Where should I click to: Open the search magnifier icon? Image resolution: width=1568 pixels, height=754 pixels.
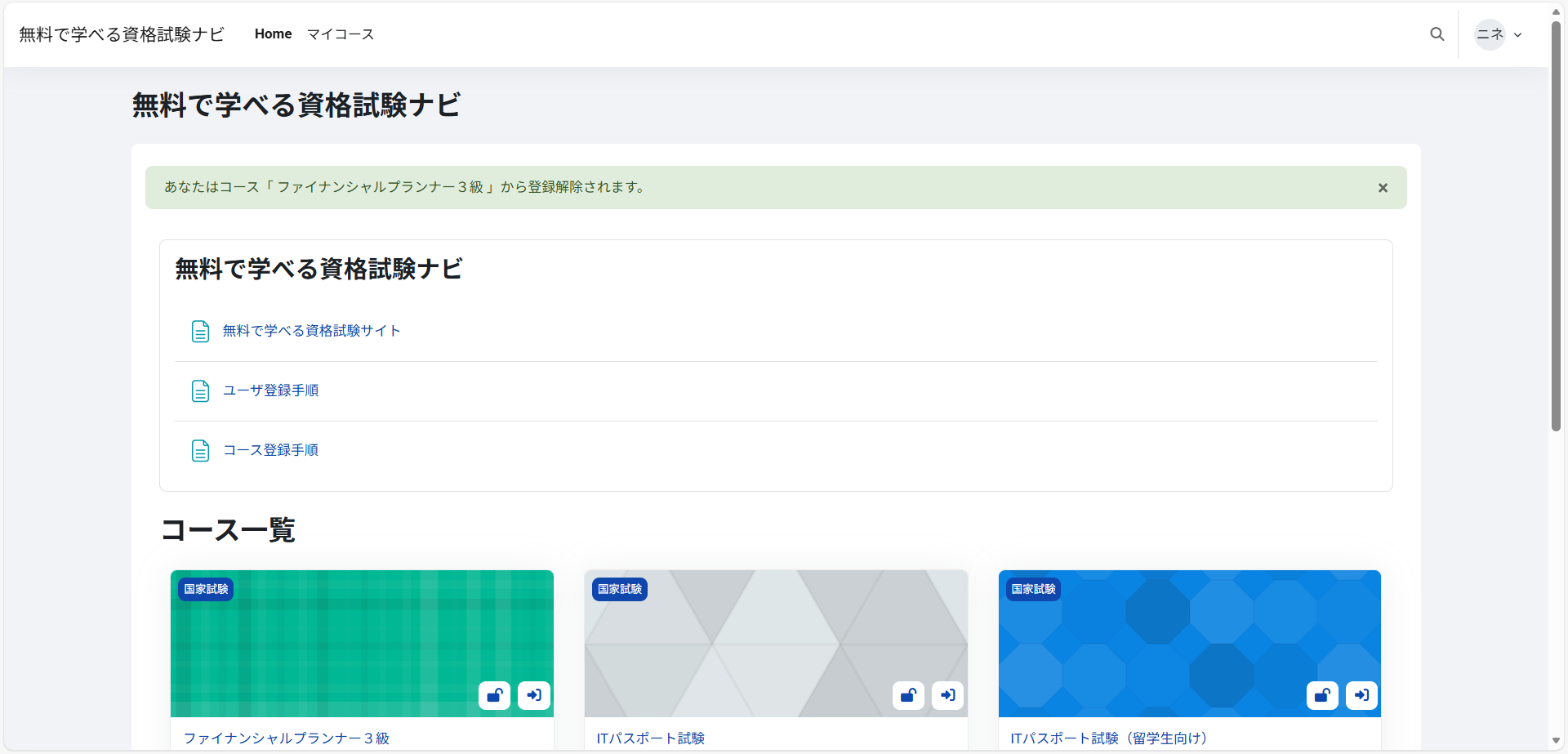pyautogui.click(x=1437, y=34)
